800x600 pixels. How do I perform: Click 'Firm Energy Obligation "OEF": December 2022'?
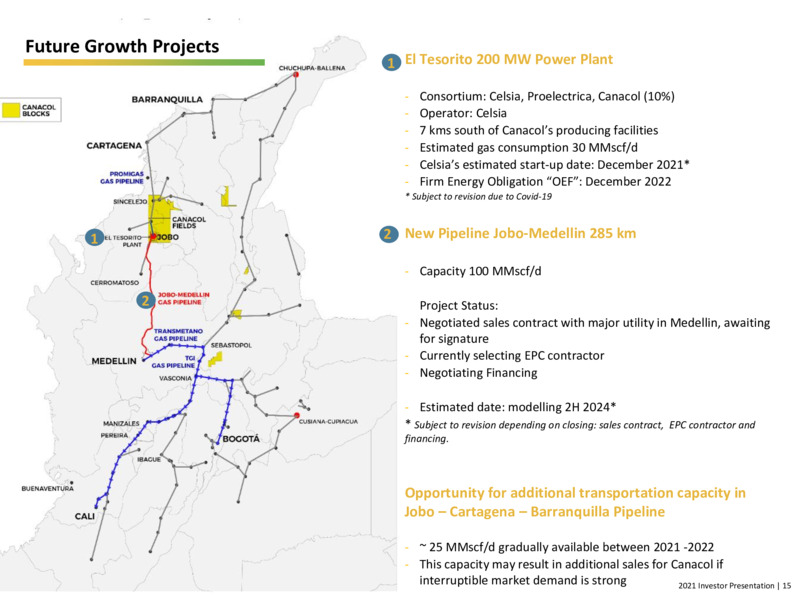point(545,182)
